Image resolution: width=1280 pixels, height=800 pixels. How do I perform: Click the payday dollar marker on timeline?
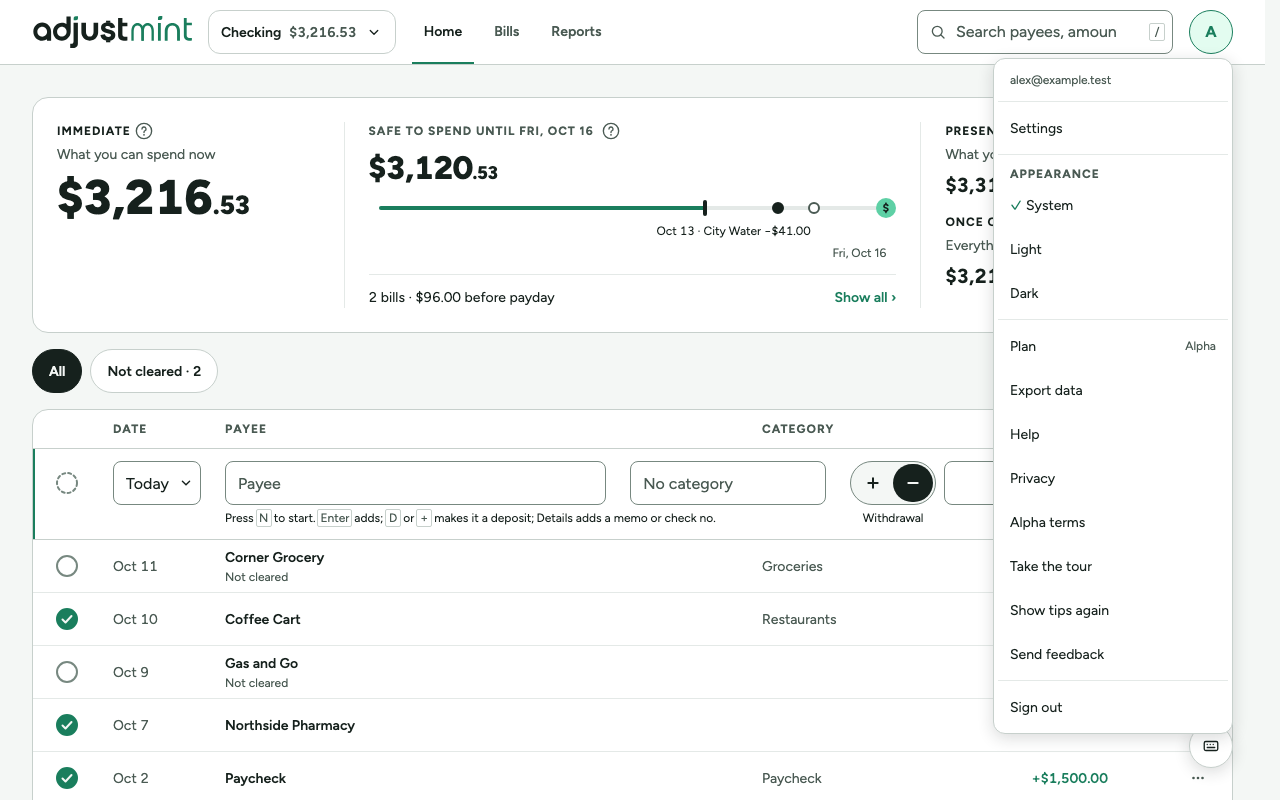(885, 208)
